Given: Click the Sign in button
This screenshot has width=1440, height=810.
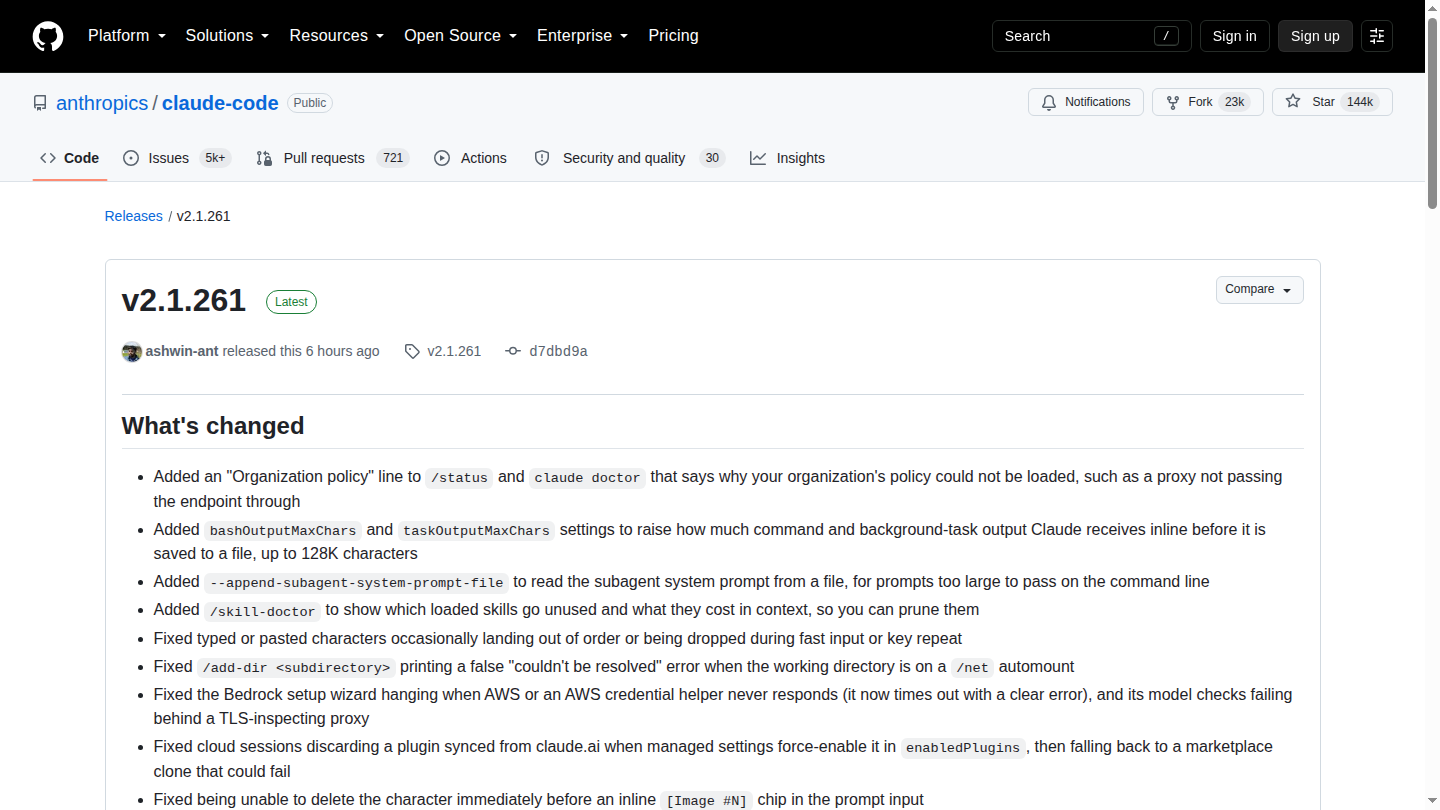Looking at the screenshot, I should coord(1235,36).
